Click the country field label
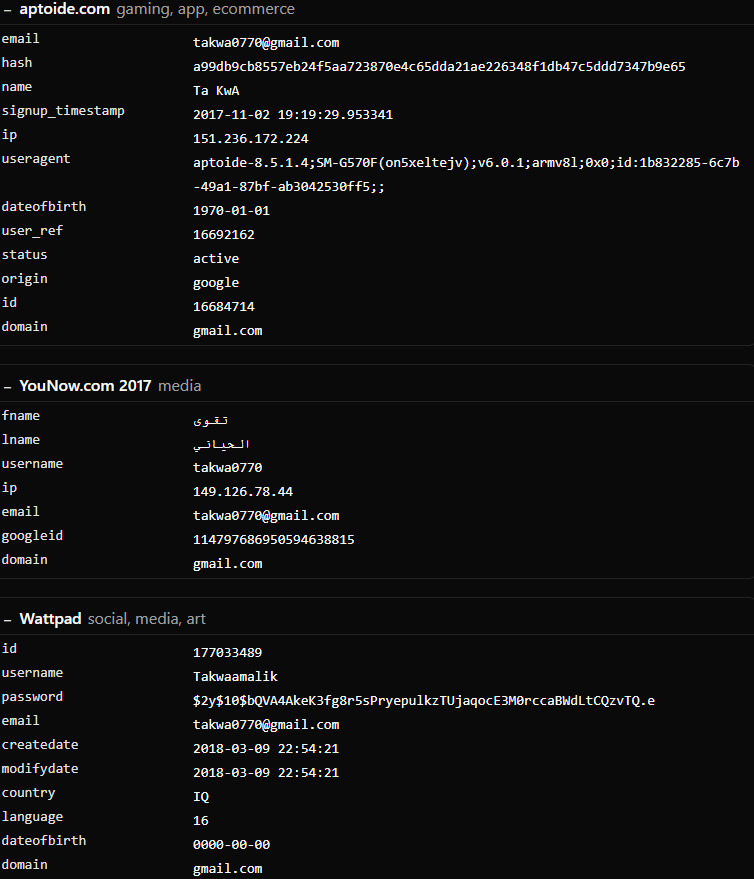 point(28,793)
